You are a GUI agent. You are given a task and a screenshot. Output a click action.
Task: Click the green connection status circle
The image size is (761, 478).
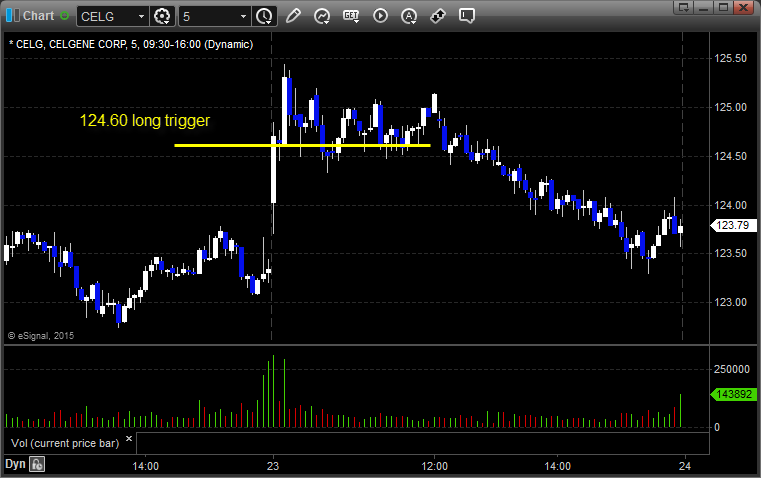[x=64, y=16]
